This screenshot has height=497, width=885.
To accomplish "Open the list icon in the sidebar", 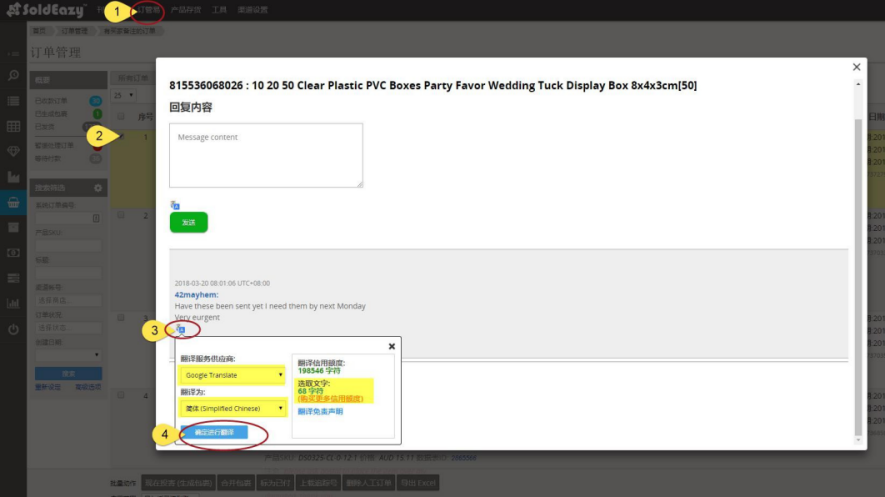I will 13,101.
